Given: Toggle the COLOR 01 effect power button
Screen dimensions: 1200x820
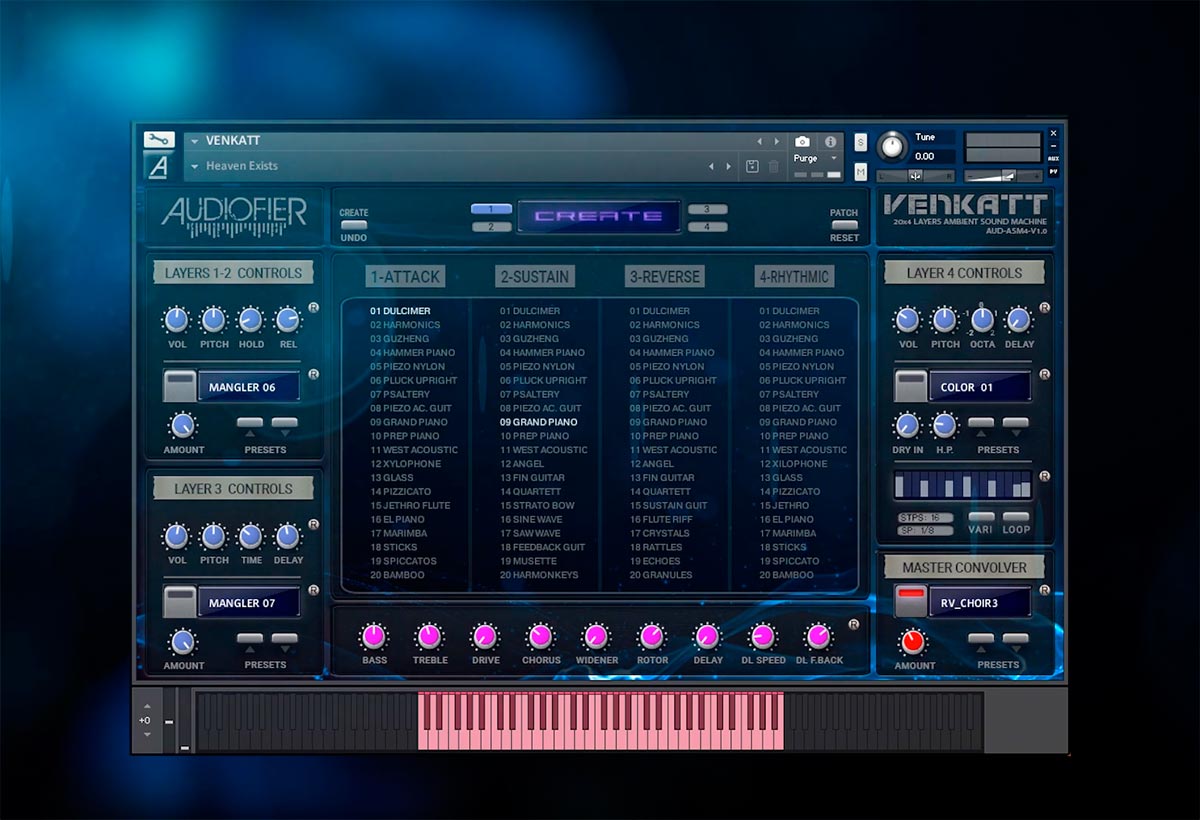Looking at the screenshot, I should (x=910, y=386).
